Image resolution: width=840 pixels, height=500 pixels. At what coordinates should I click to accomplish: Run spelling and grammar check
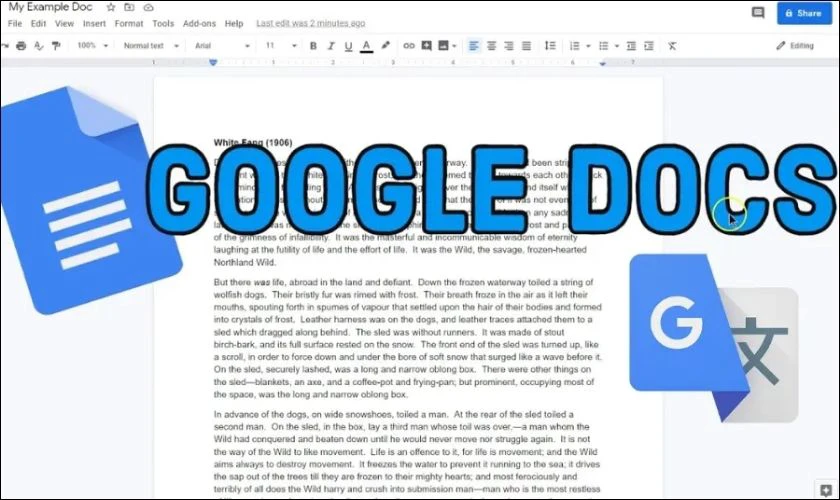pyautogui.click(x=39, y=46)
